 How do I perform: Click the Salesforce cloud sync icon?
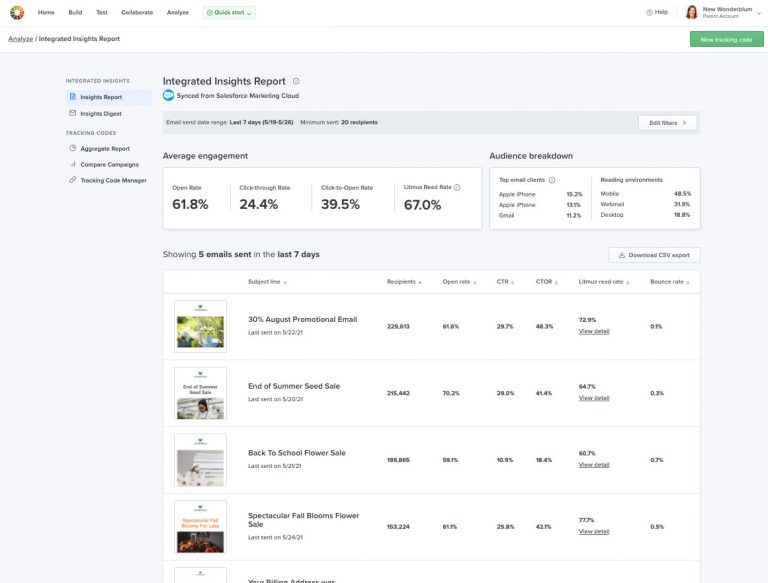tap(169, 96)
